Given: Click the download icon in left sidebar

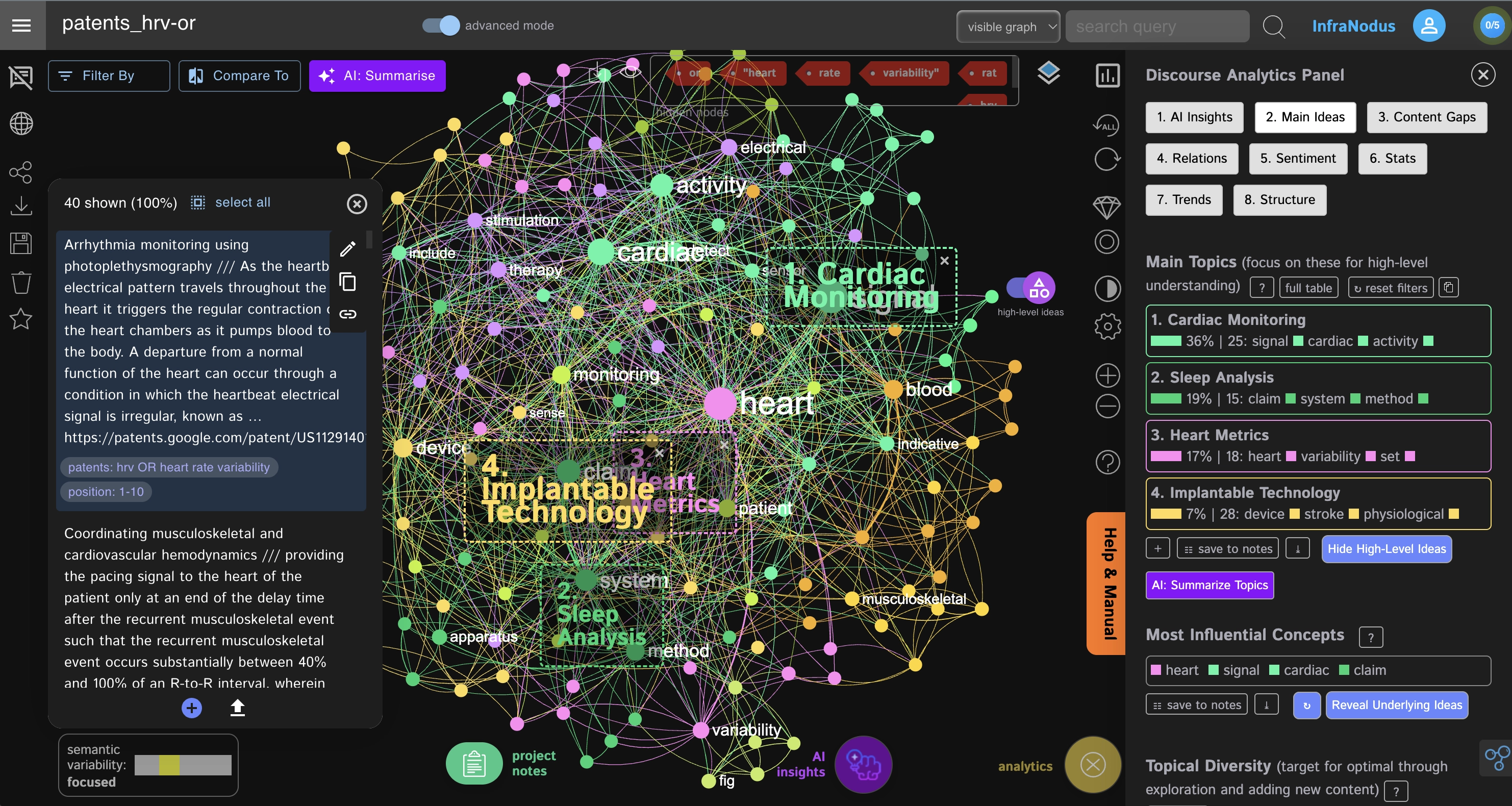Looking at the screenshot, I should tap(21, 207).
